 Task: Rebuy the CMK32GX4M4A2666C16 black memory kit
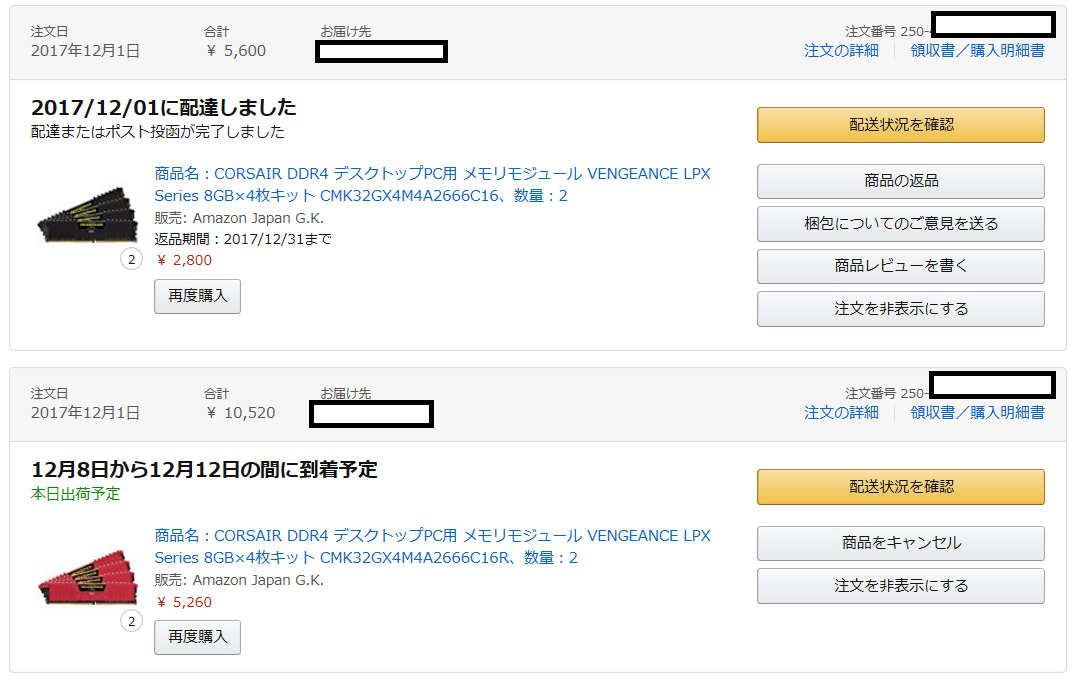(197, 296)
